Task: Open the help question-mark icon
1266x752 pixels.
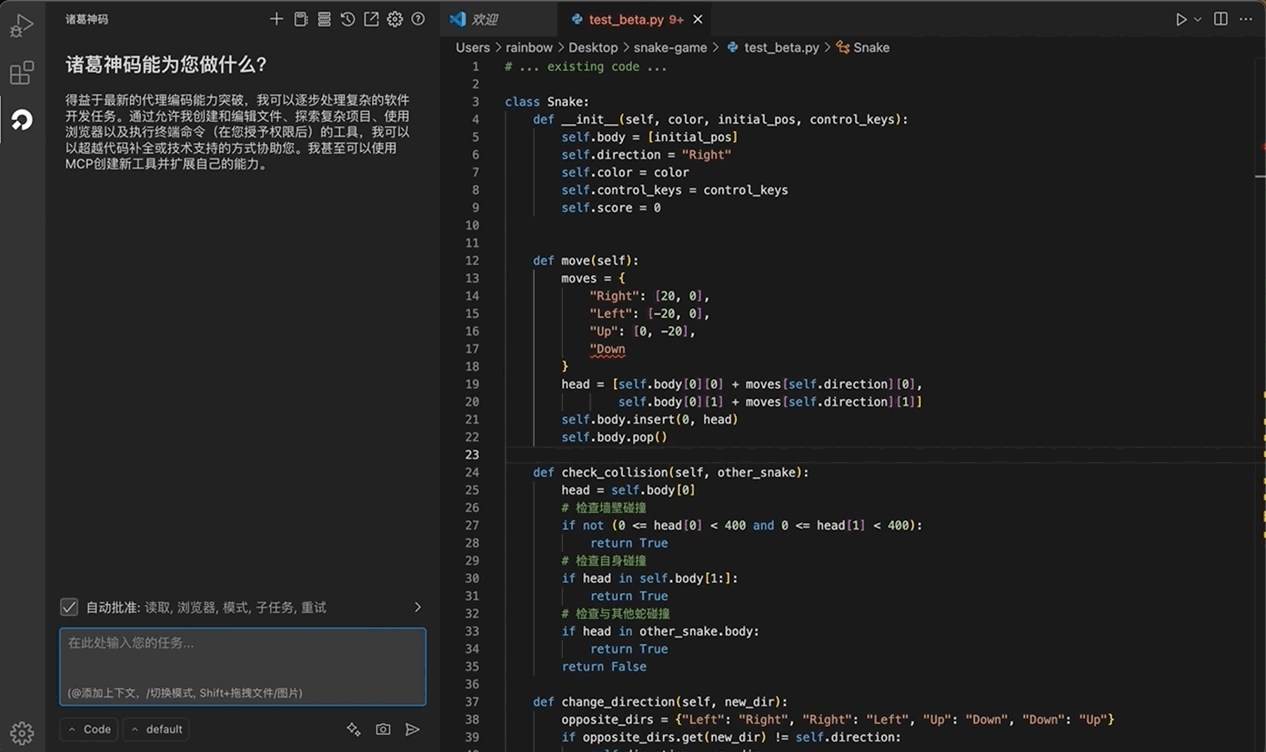Action: click(418, 19)
